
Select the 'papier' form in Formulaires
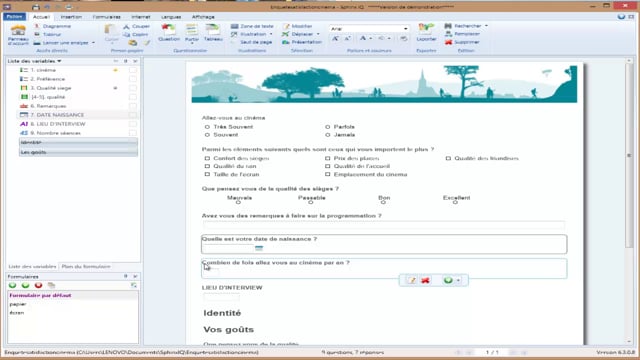[x=18, y=304]
